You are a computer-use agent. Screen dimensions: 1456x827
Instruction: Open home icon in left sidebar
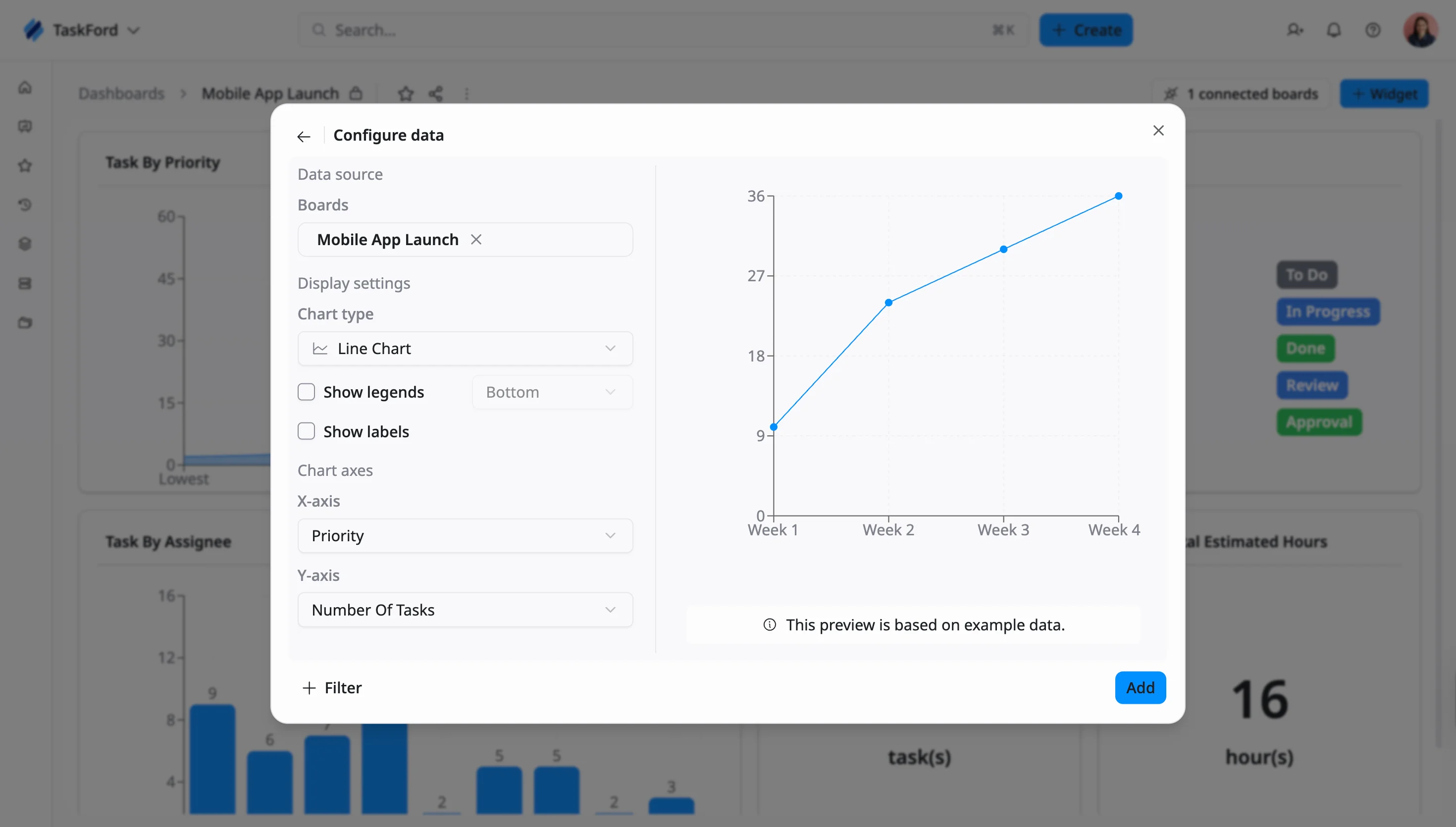[x=25, y=88]
